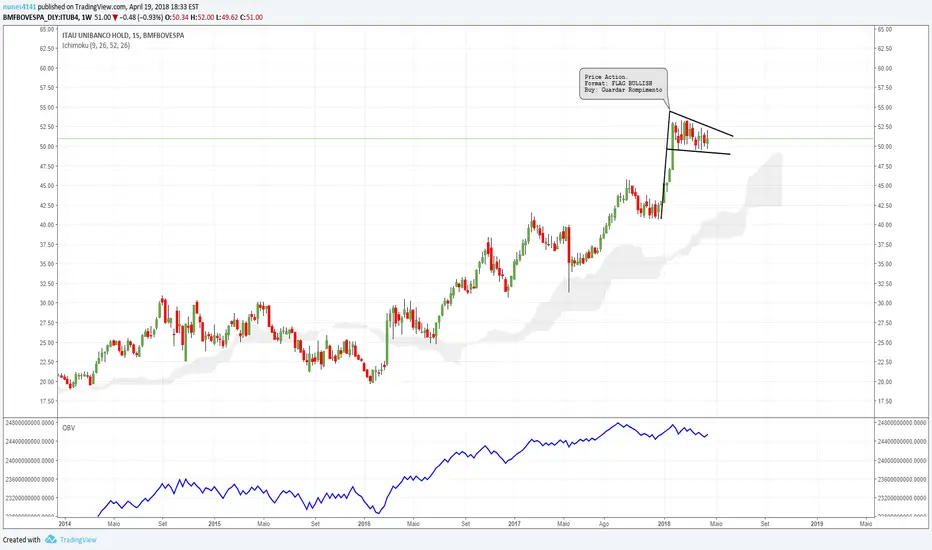Click the '-0.48 (-0.93%)' change value
The height and width of the screenshot is (550, 932).
tap(141, 17)
